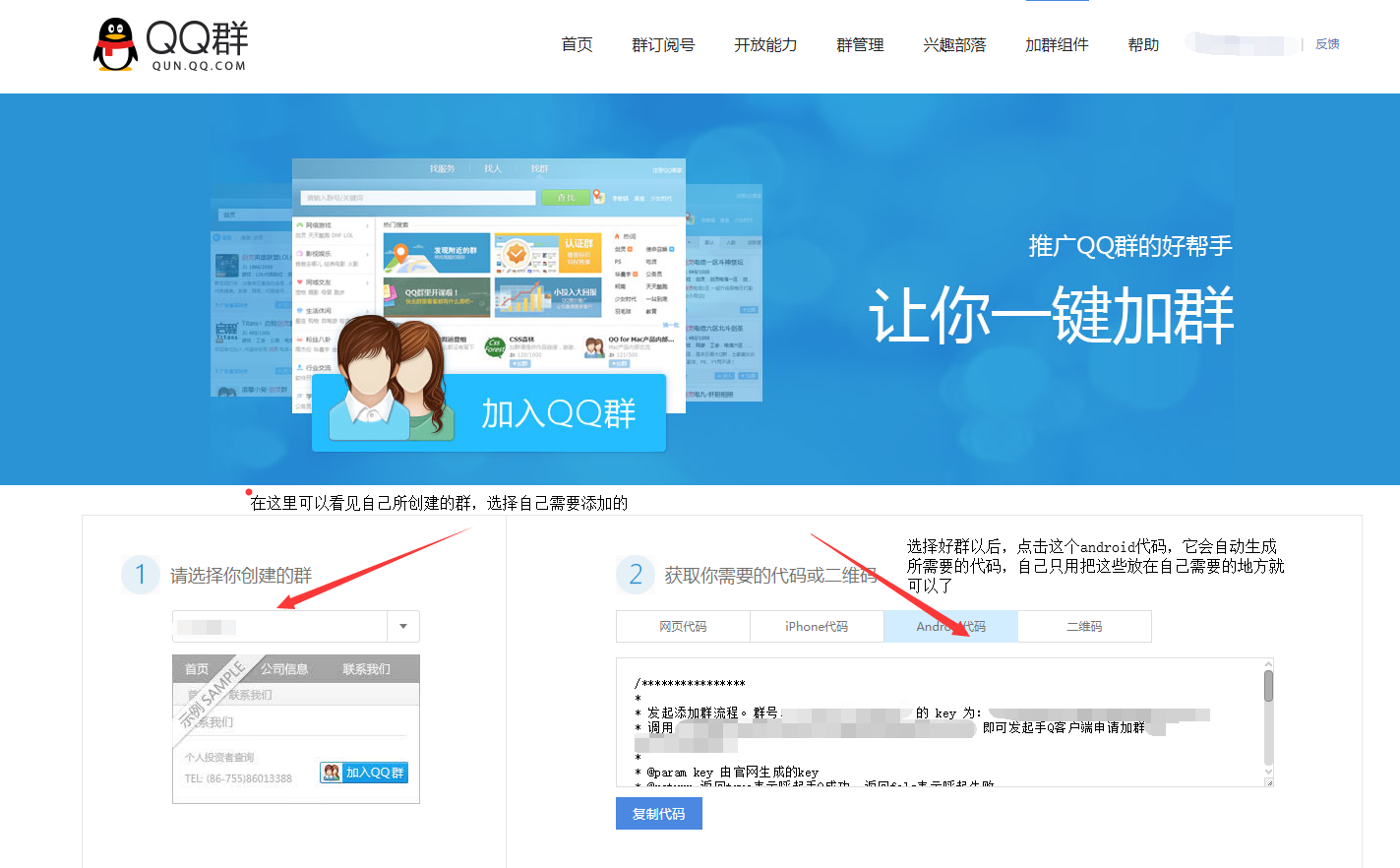Open the 首页 navigation item
The image size is (1400, 868).
pos(577,44)
